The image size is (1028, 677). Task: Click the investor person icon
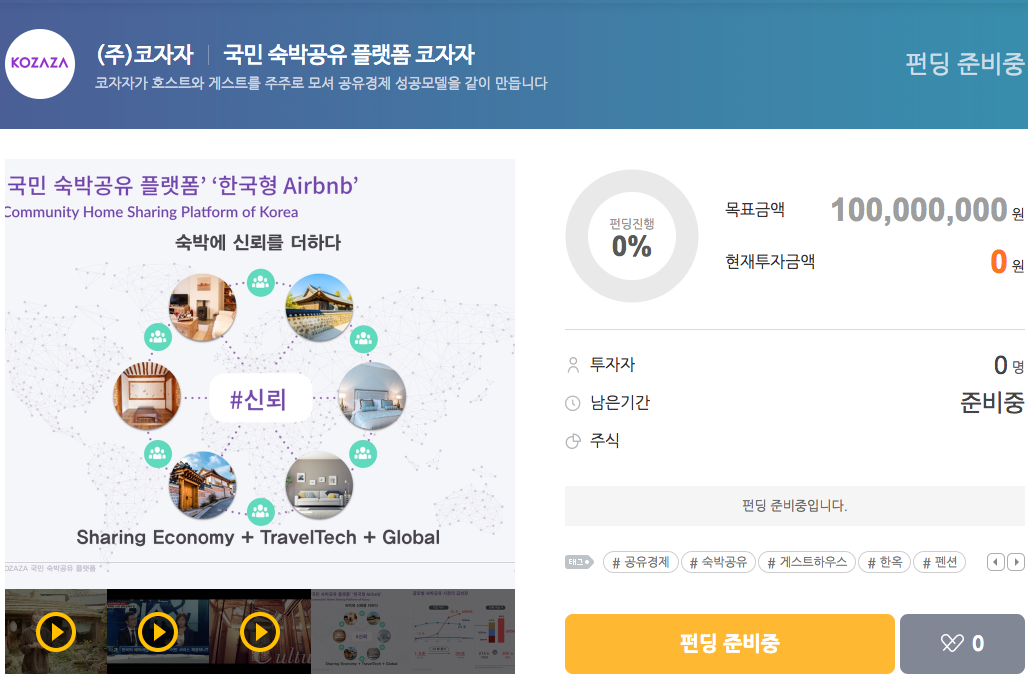click(573, 366)
